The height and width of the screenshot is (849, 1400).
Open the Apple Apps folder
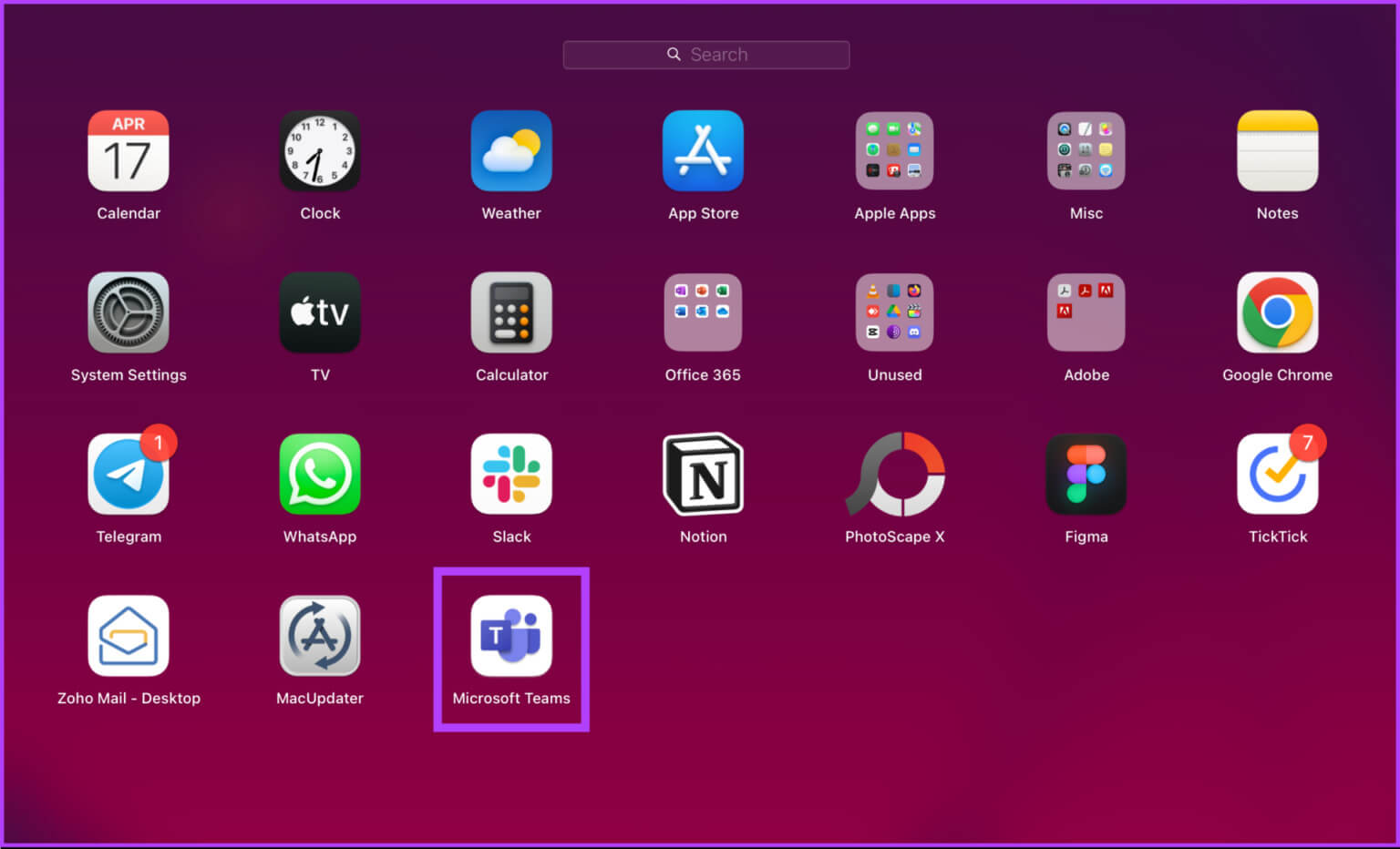coord(894,151)
